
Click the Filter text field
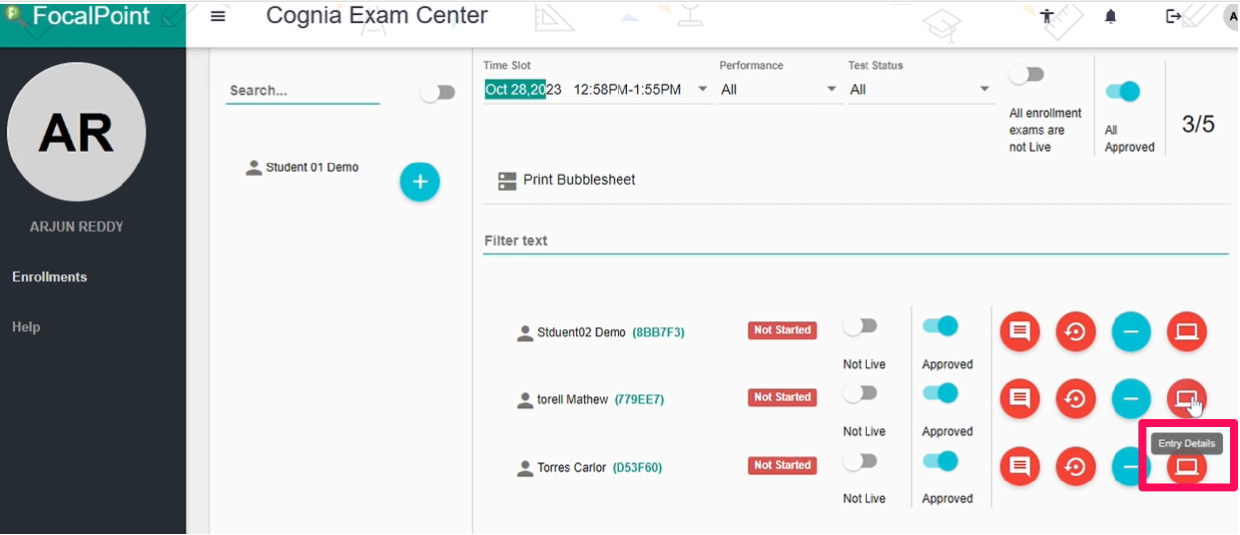pos(856,241)
